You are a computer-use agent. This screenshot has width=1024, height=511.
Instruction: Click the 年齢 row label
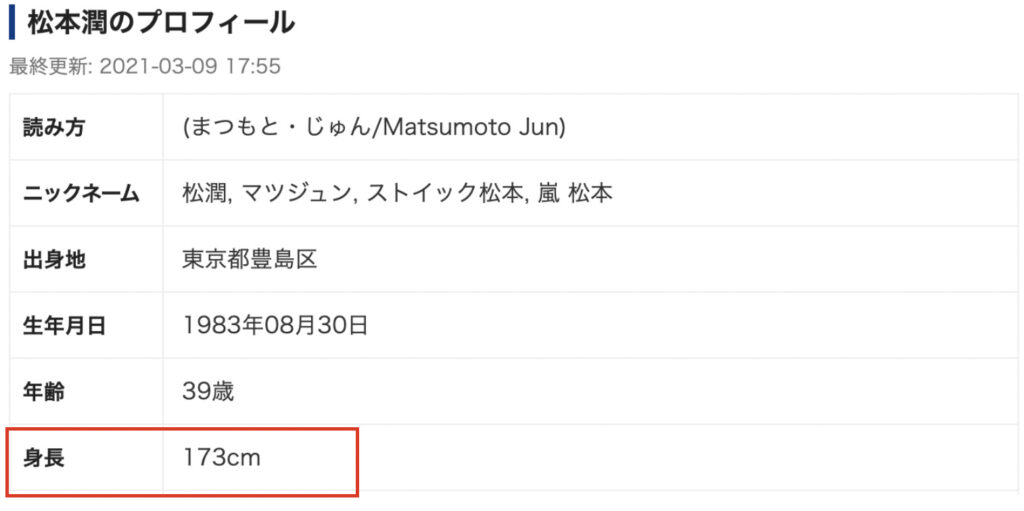click(x=44, y=392)
